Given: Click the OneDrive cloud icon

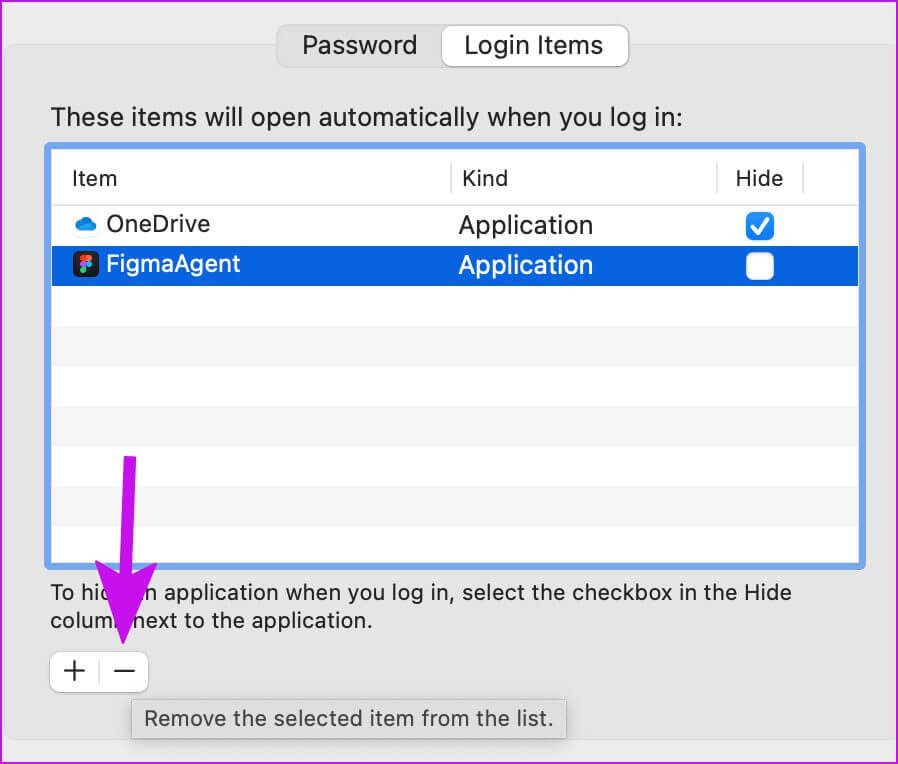Looking at the screenshot, I should point(86,224).
